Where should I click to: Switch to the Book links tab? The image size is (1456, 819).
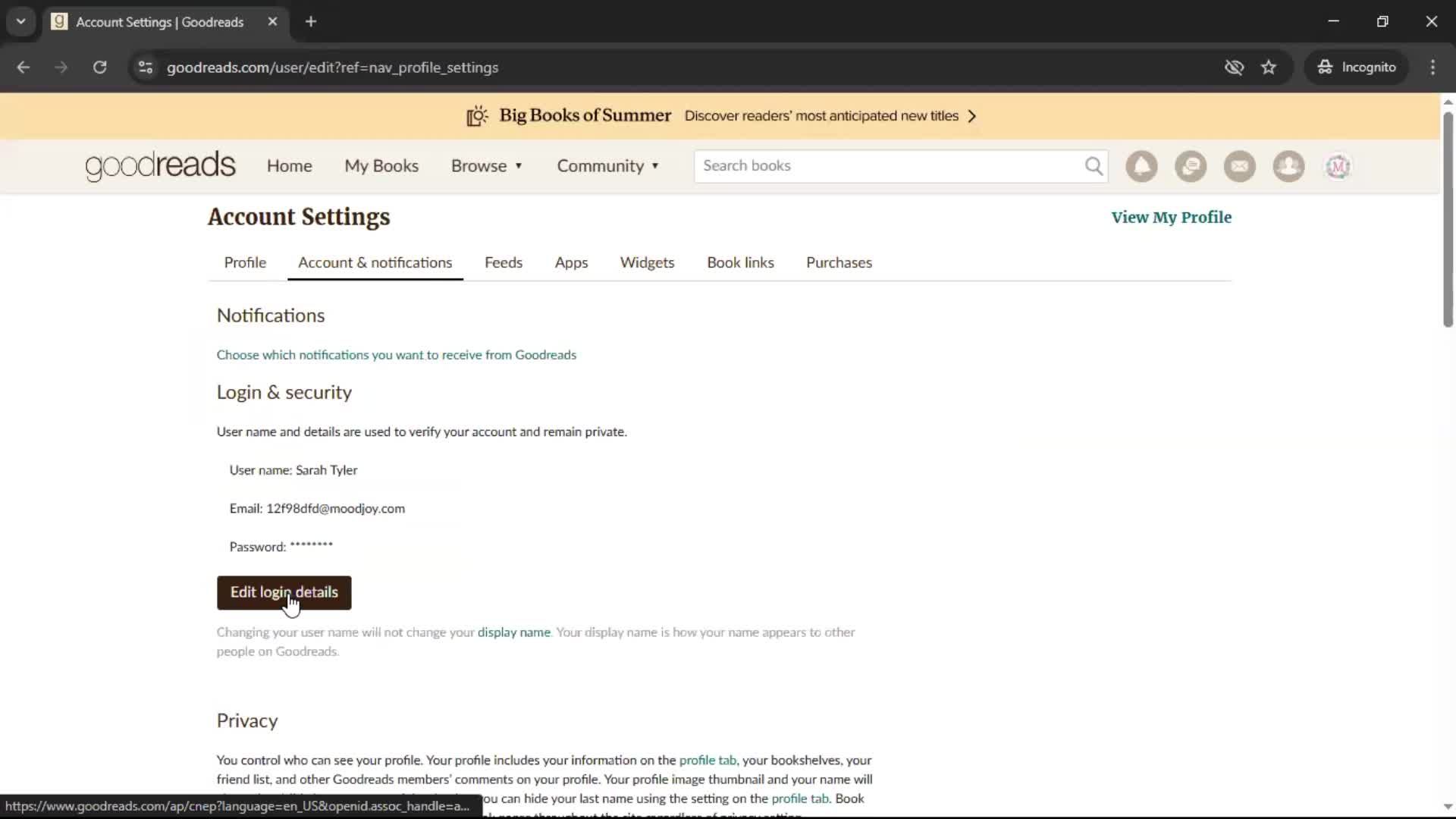click(740, 262)
